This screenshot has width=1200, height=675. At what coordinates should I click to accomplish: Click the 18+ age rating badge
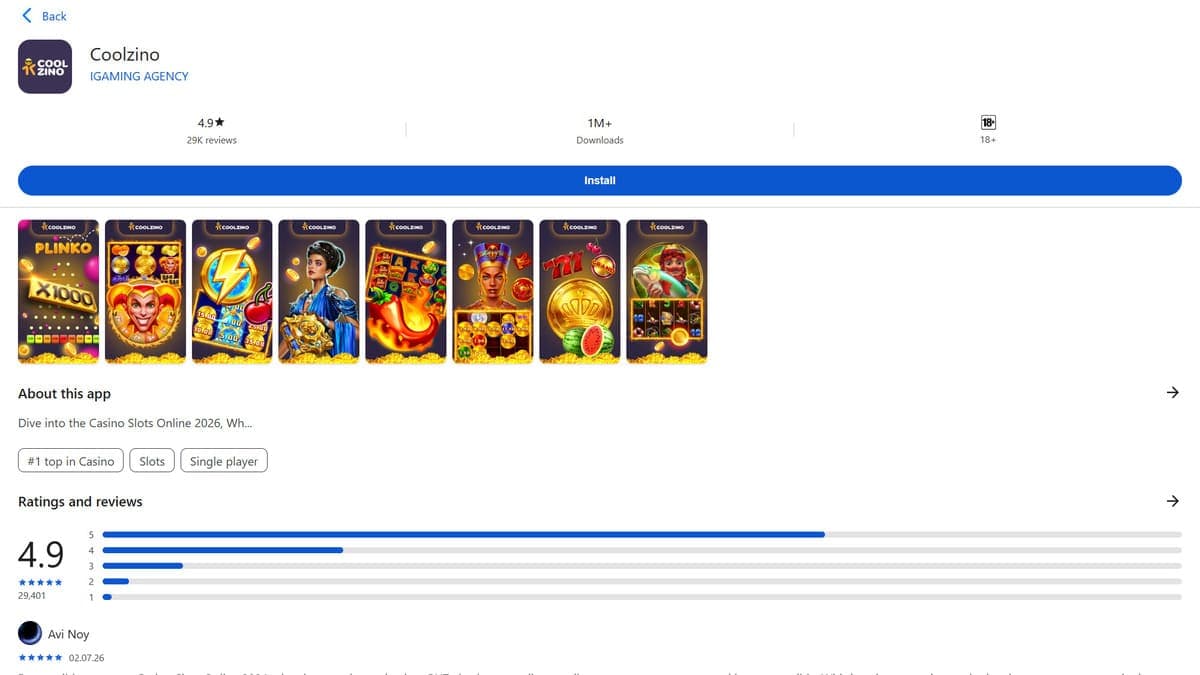click(988, 122)
